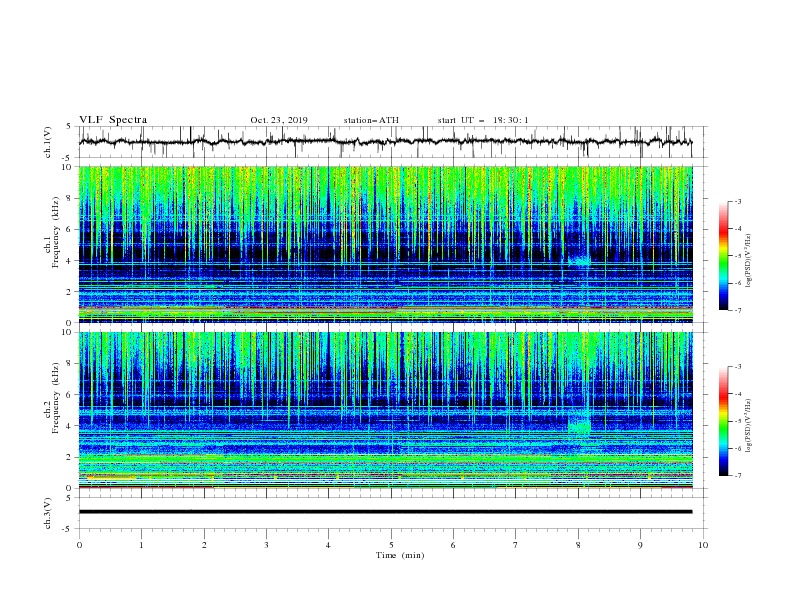Viewport: 792px width, 612px height.
Task: Click the "ch.3(V)" axis label
Action: tap(48, 513)
